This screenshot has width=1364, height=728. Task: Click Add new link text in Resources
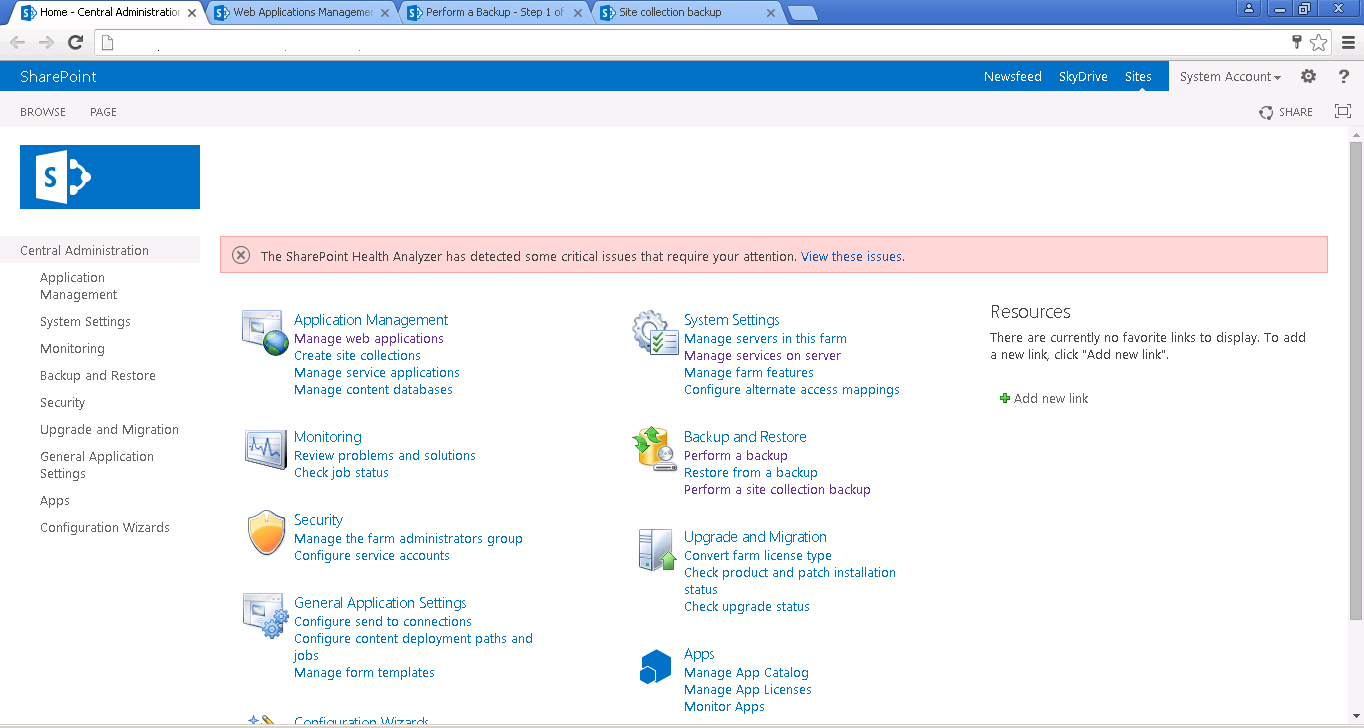click(1051, 398)
